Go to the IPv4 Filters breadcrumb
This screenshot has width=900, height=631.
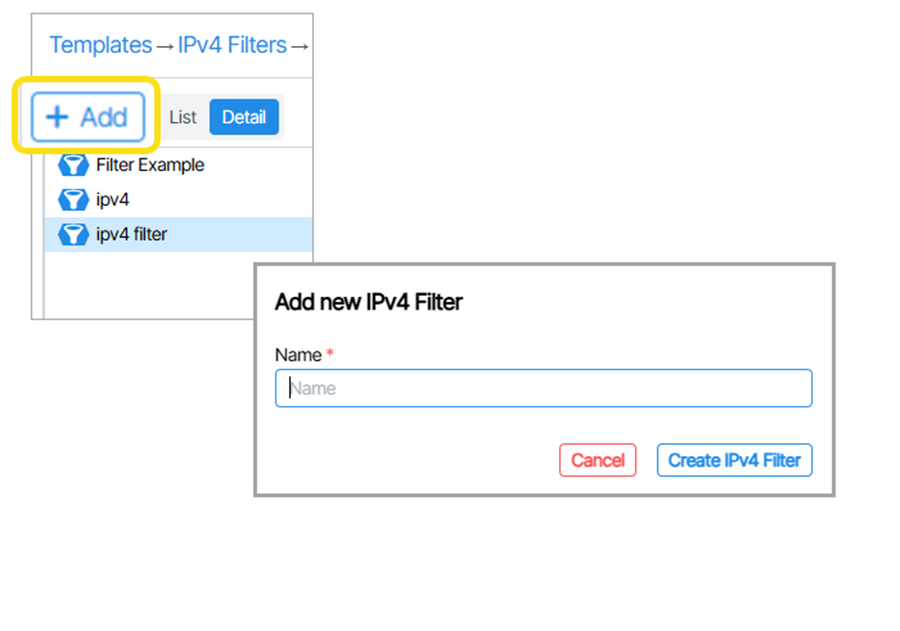pyautogui.click(x=232, y=45)
